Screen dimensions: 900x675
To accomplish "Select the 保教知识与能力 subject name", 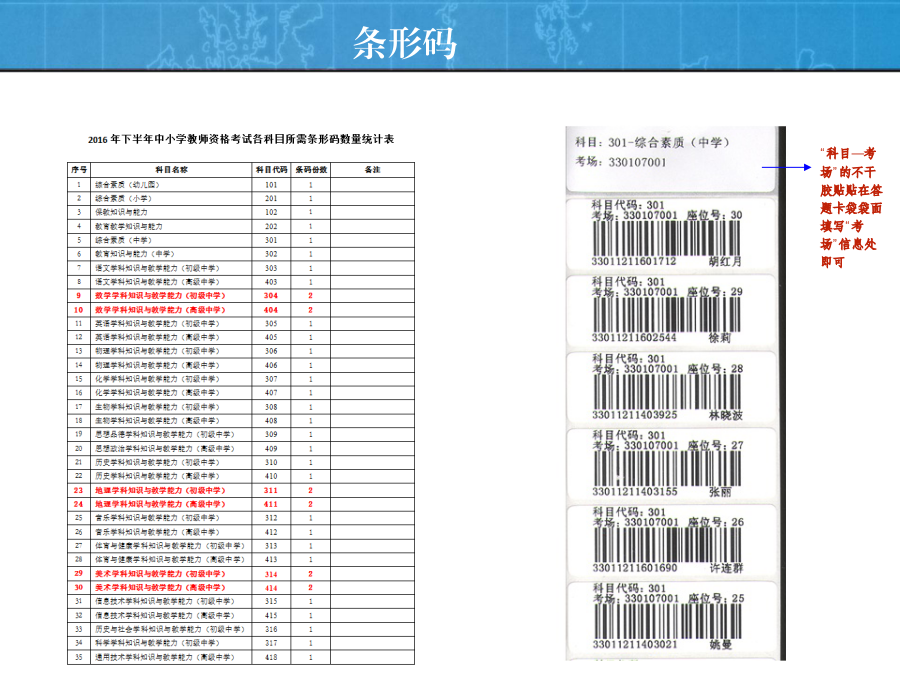I will [x=121, y=212].
